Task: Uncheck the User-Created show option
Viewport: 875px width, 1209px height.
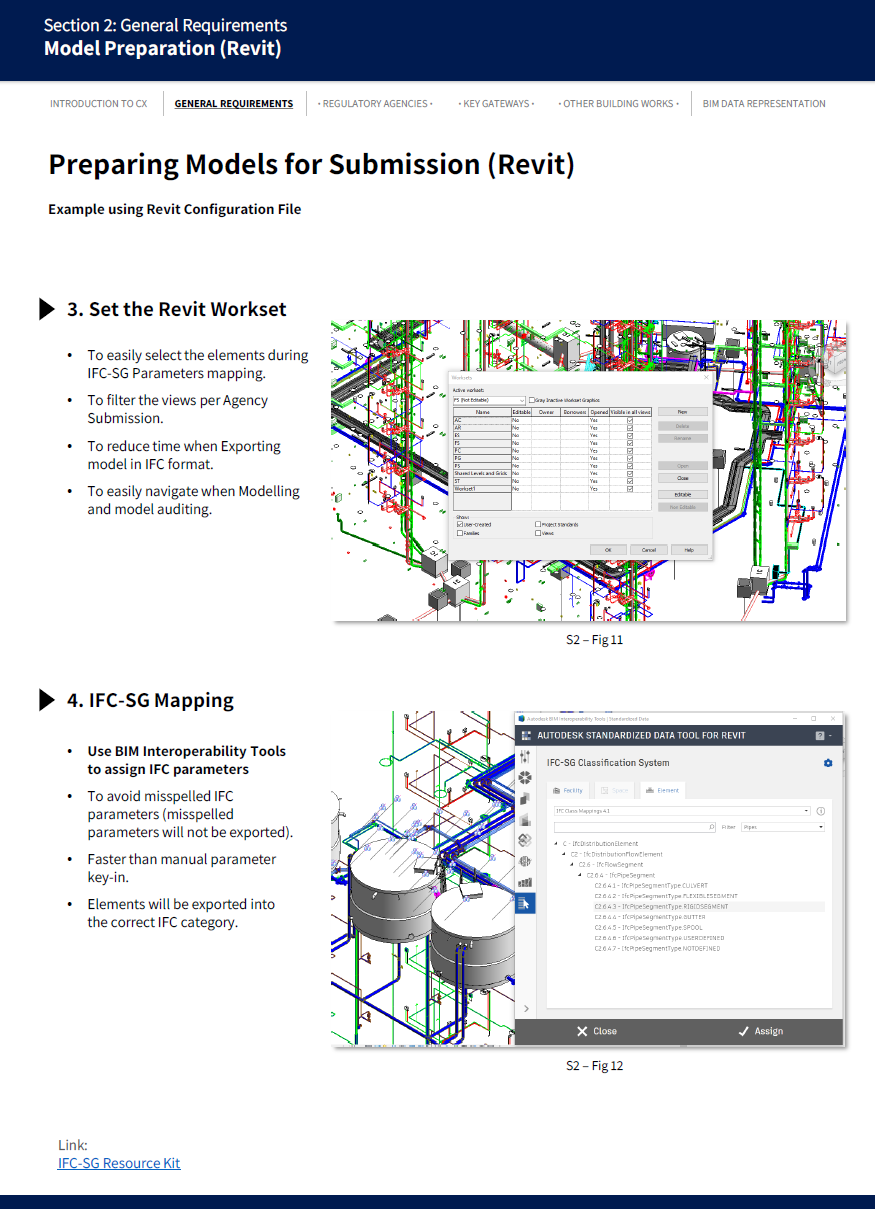Action: pos(460,524)
